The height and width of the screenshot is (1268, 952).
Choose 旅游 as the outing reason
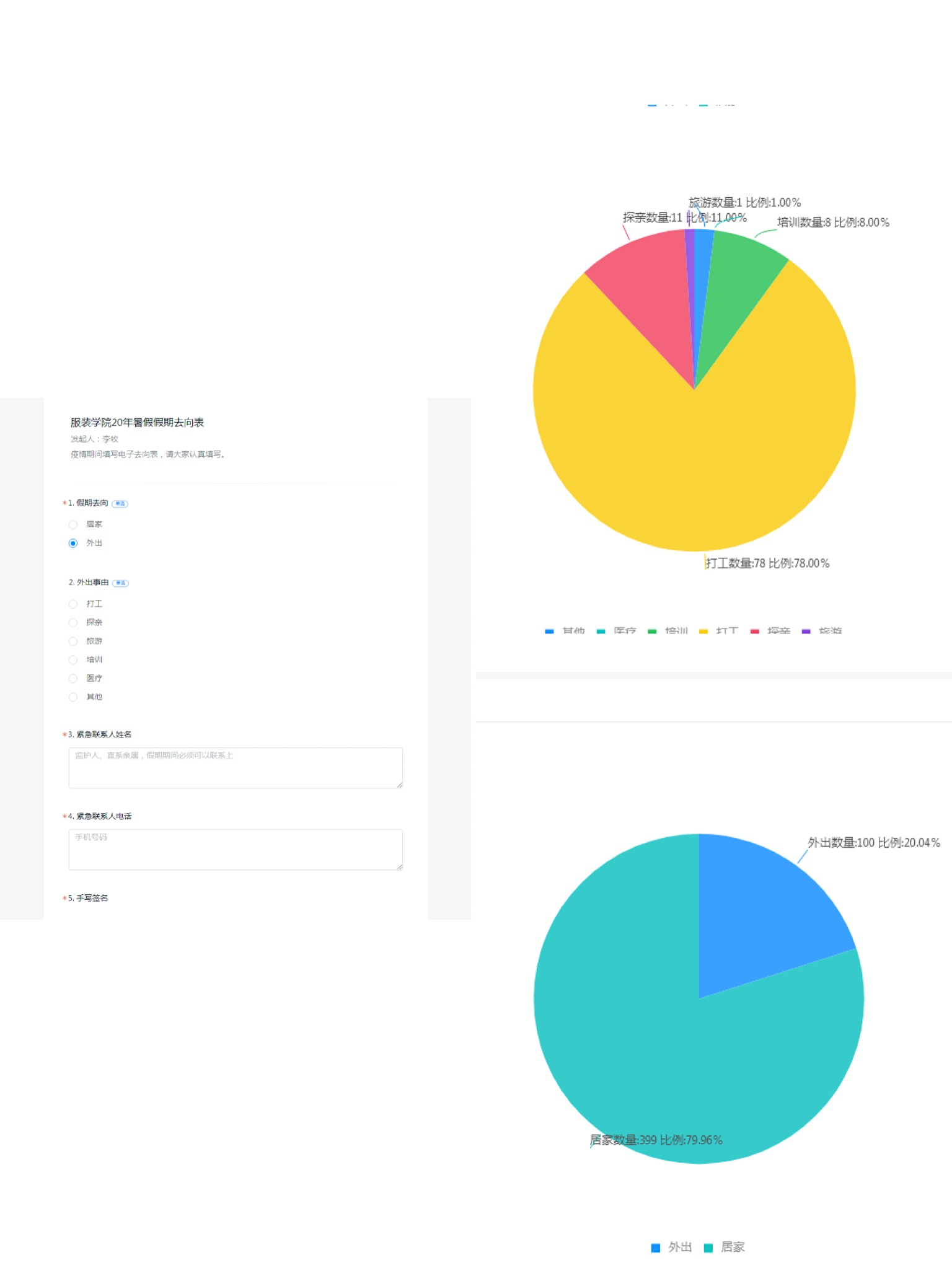(73, 641)
